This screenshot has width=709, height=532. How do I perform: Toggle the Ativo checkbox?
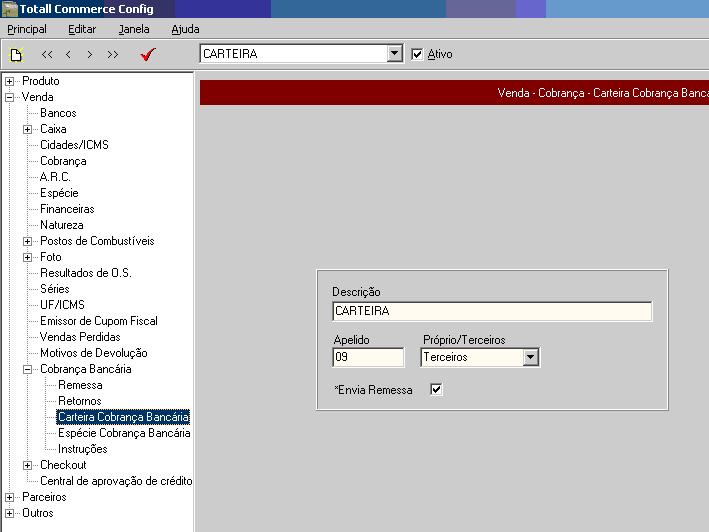(x=418, y=54)
